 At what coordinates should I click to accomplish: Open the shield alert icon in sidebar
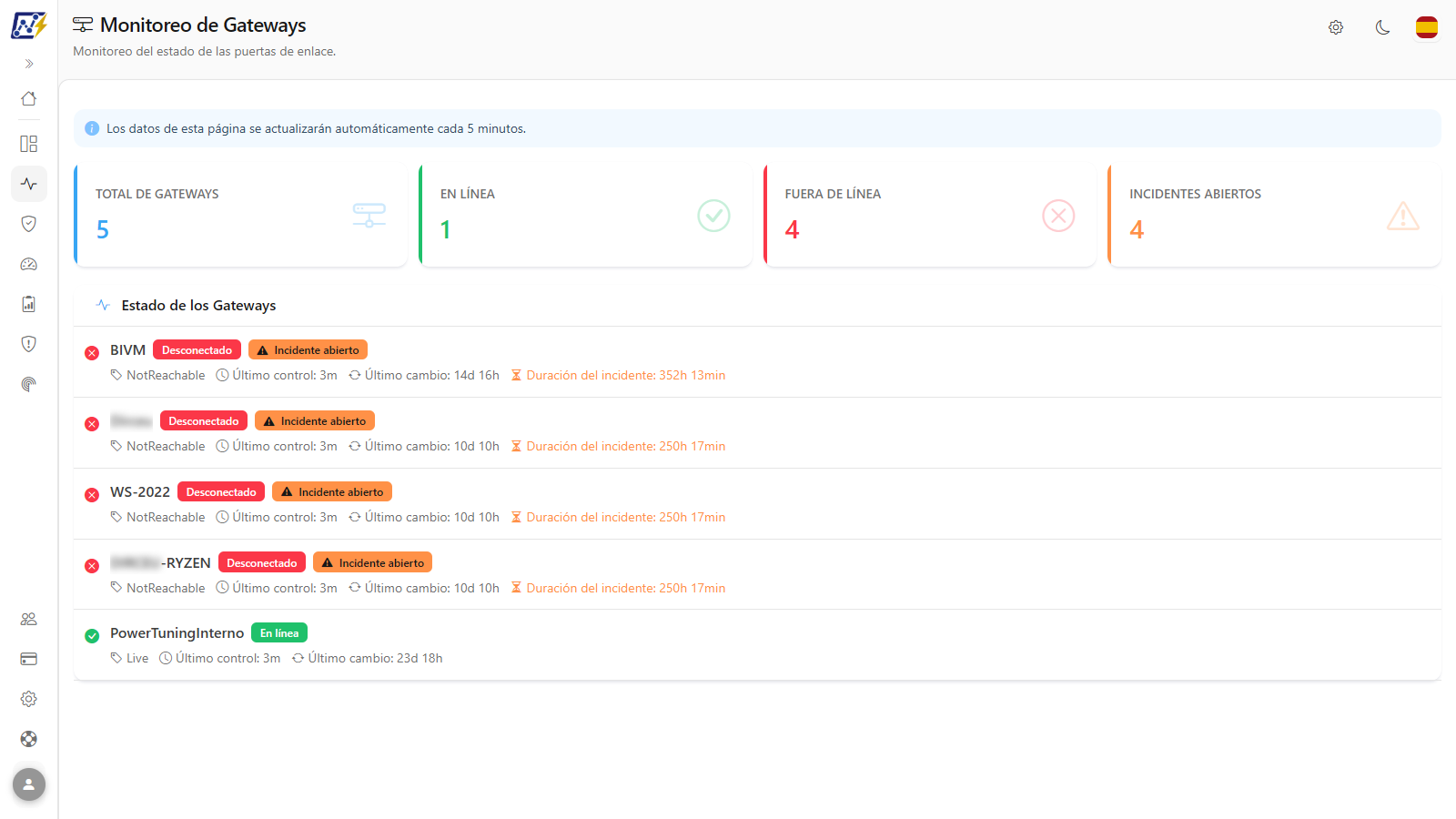tap(29, 344)
